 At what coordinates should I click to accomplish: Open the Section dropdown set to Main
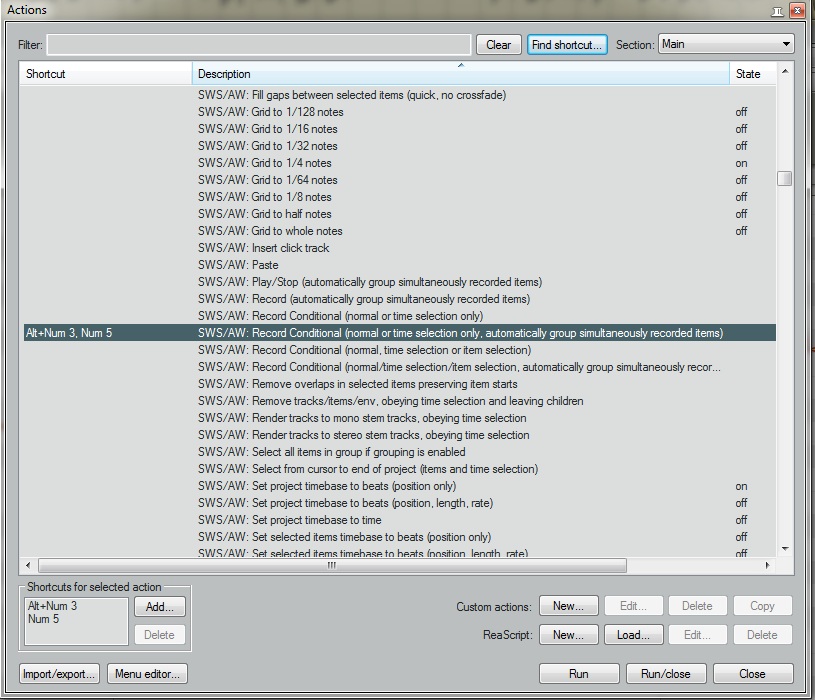726,44
